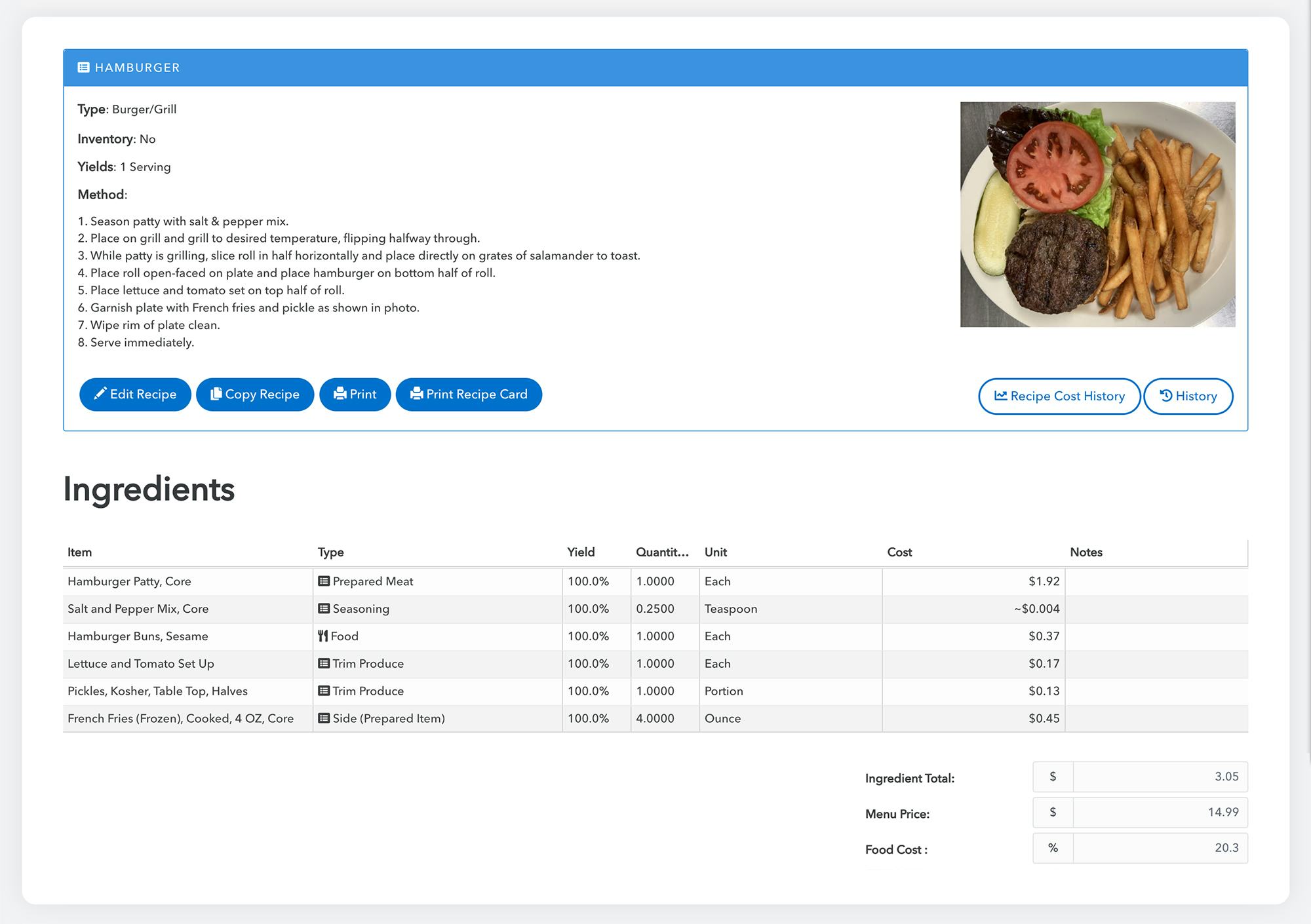Click the fork-and-knife Food icon for Hamburger Buns
Screen dimensions: 1311x924
(x=324, y=636)
